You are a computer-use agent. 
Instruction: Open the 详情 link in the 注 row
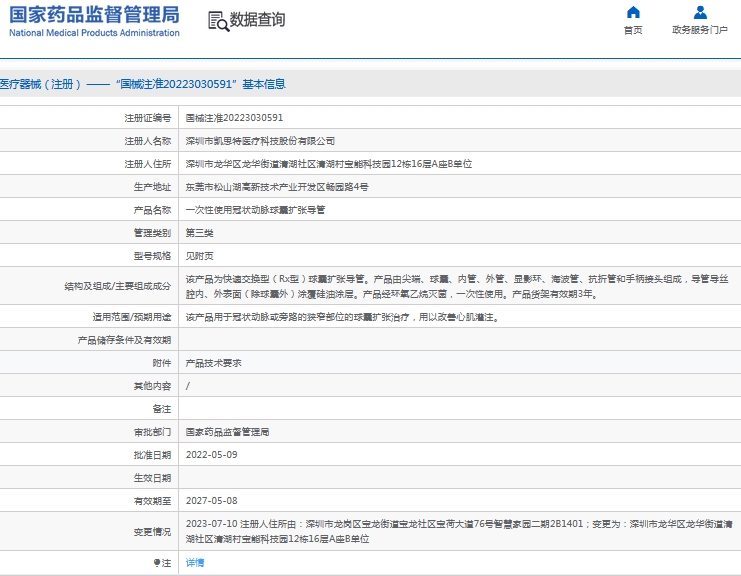coord(195,562)
